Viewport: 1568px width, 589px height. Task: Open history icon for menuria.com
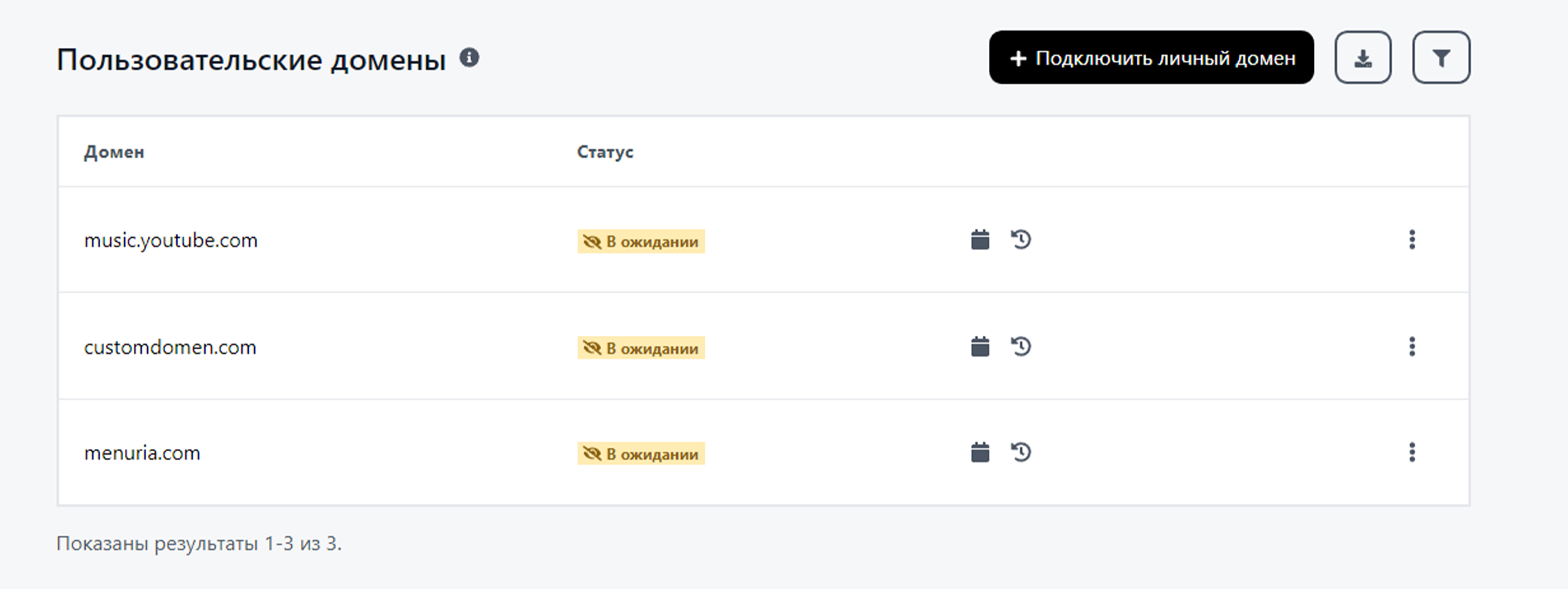(x=1021, y=453)
